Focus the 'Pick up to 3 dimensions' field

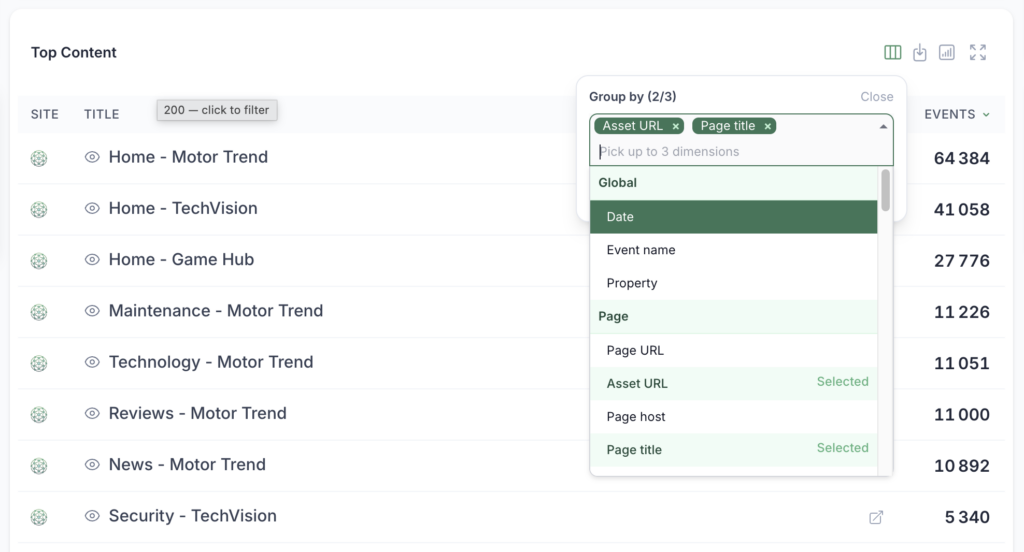click(741, 152)
